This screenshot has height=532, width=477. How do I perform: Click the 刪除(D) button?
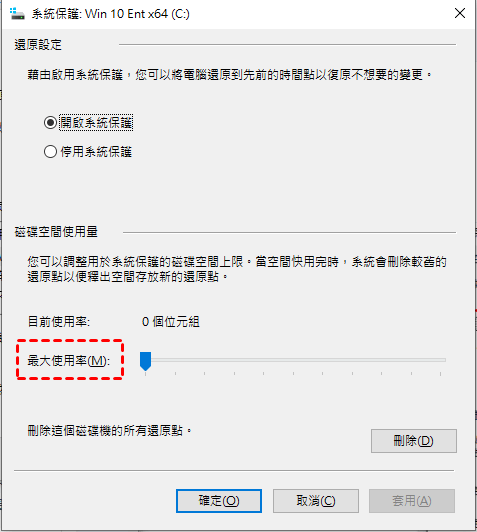coord(414,441)
